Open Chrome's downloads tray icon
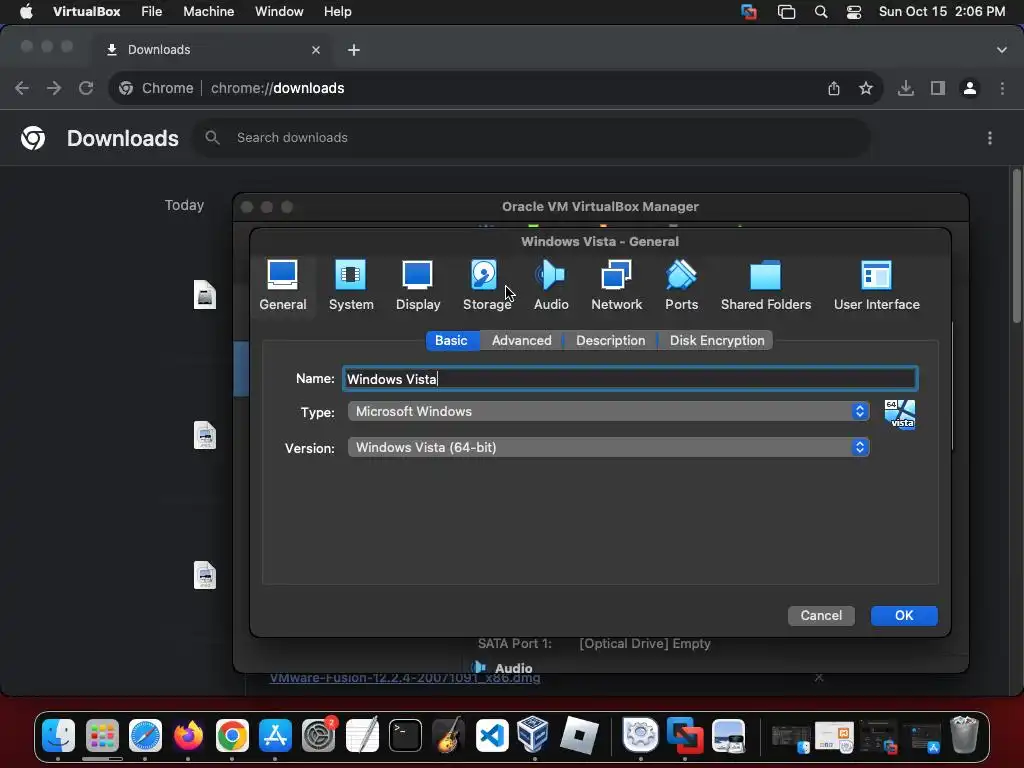 coord(906,88)
